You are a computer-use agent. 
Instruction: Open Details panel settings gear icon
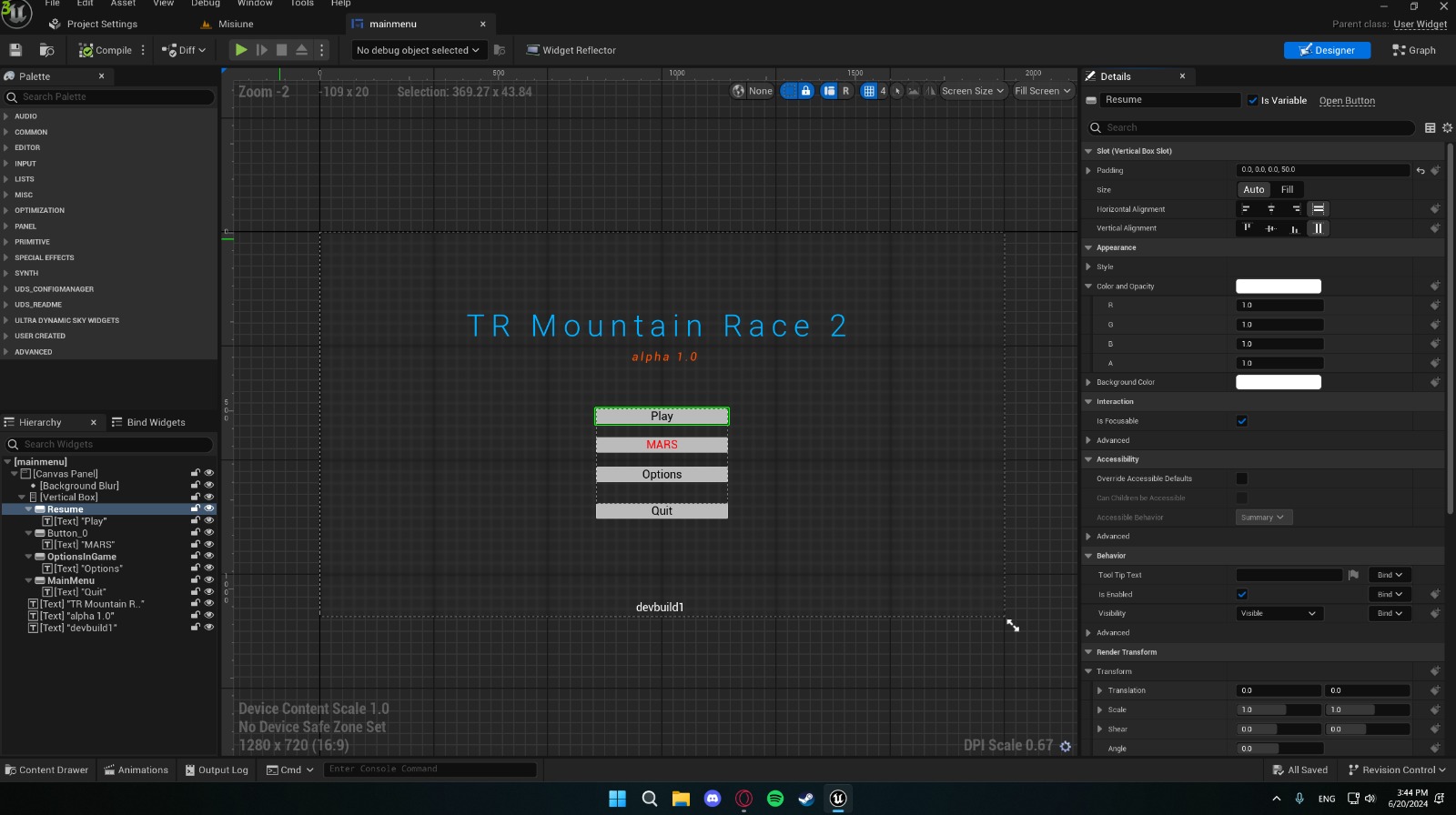[1447, 128]
